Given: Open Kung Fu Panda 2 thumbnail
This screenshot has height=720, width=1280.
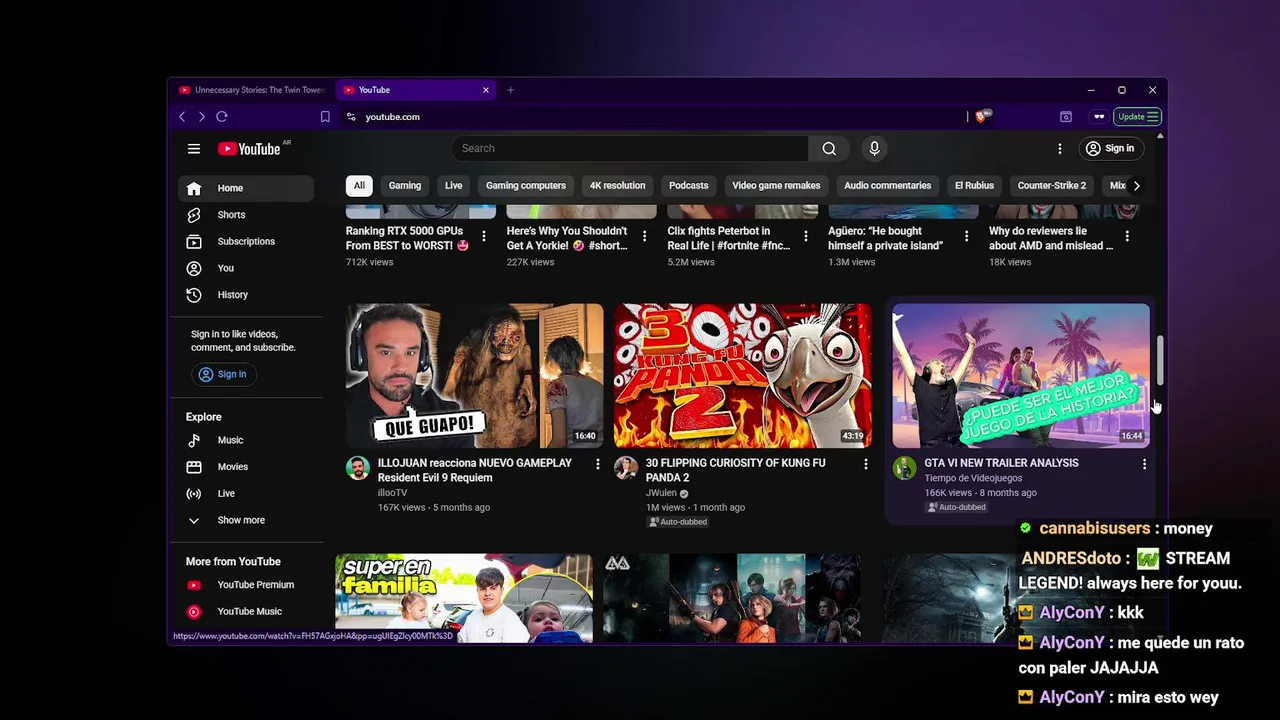Looking at the screenshot, I should pyautogui.click(x=743, y=376).
